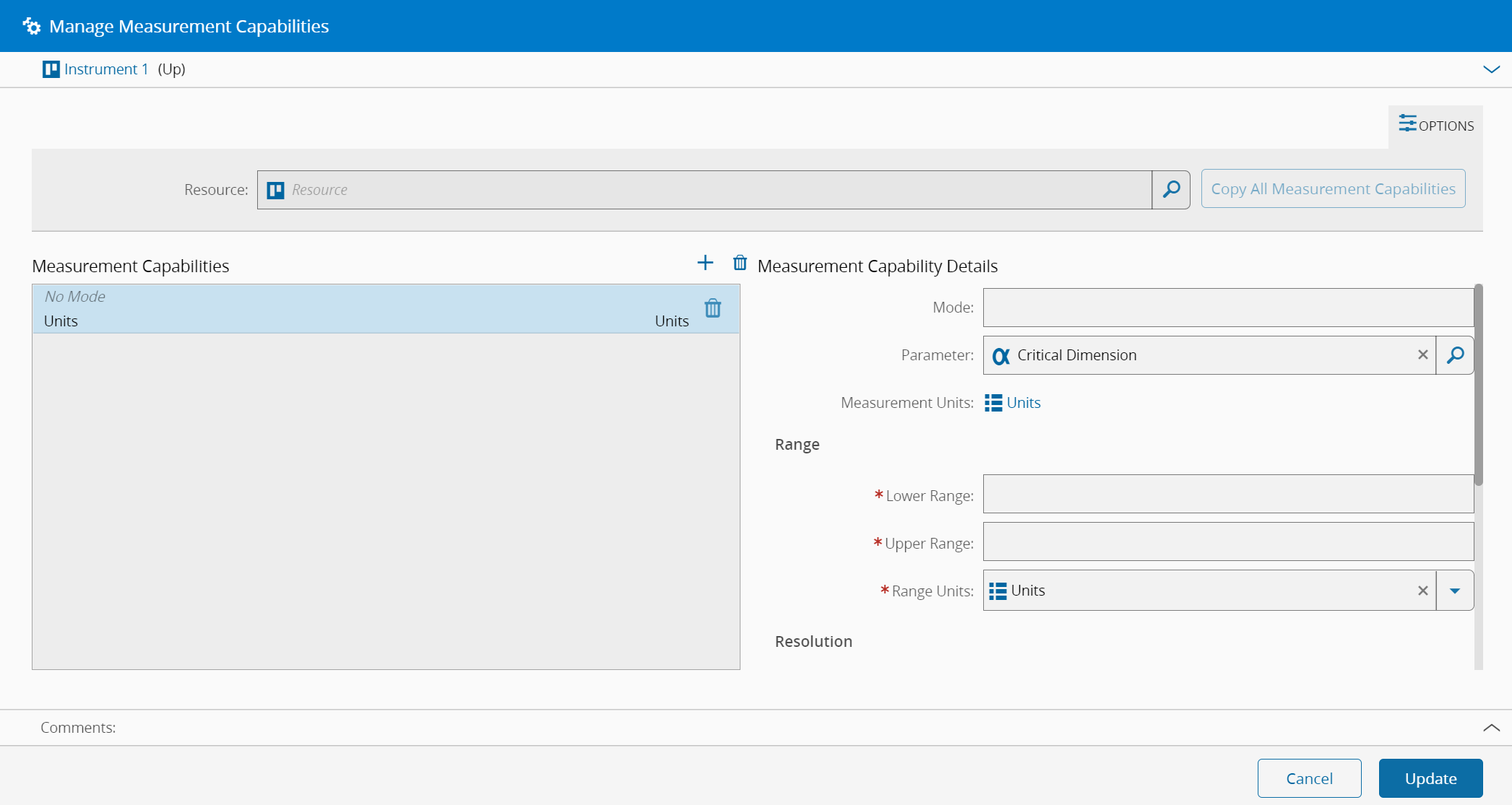Open the Instrument 1 link
The height and width of the screenshot is (805, 1512).
coord(105,69)
